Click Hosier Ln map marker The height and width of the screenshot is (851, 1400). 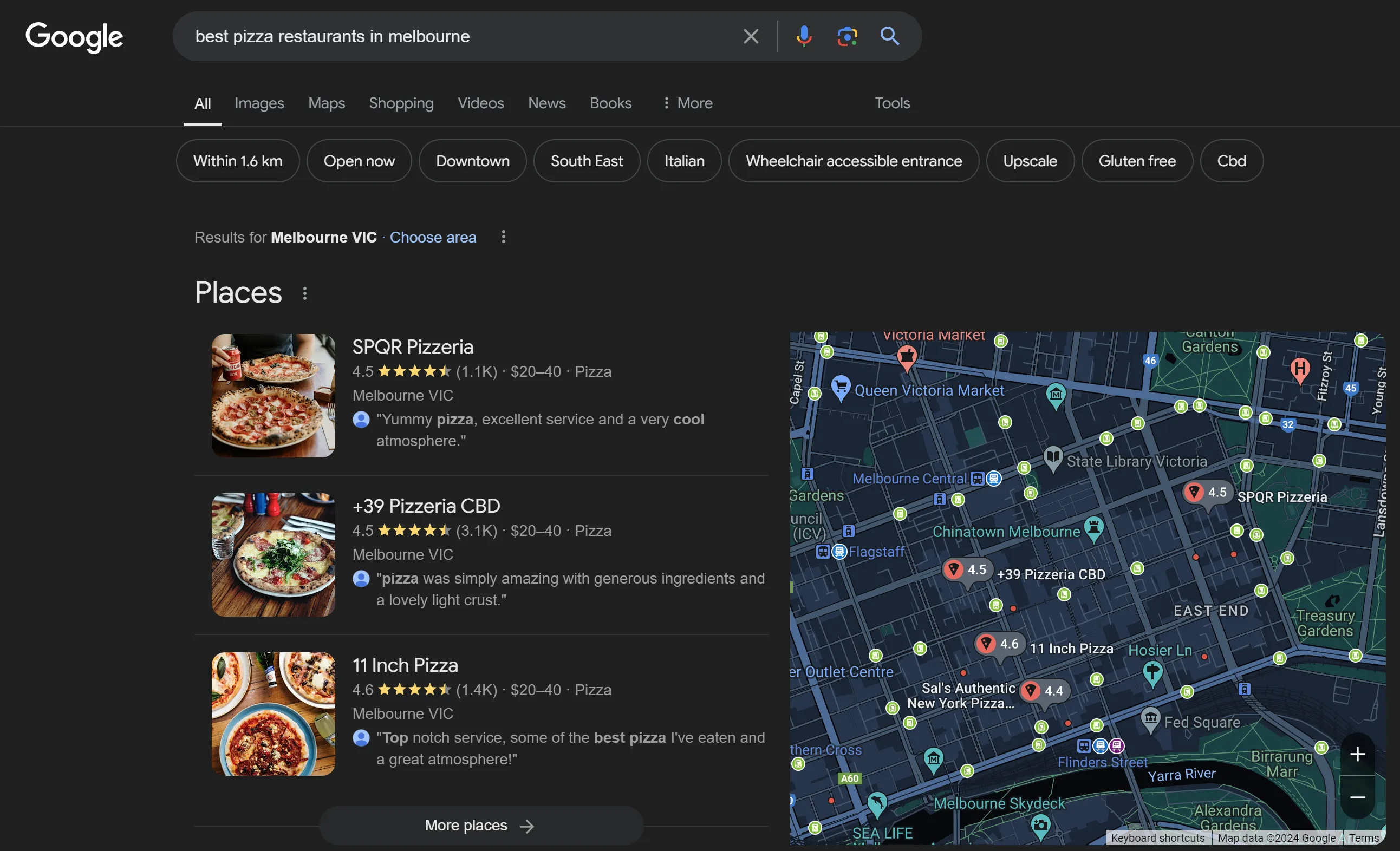pyautogui.click(x=1152, y=674)
